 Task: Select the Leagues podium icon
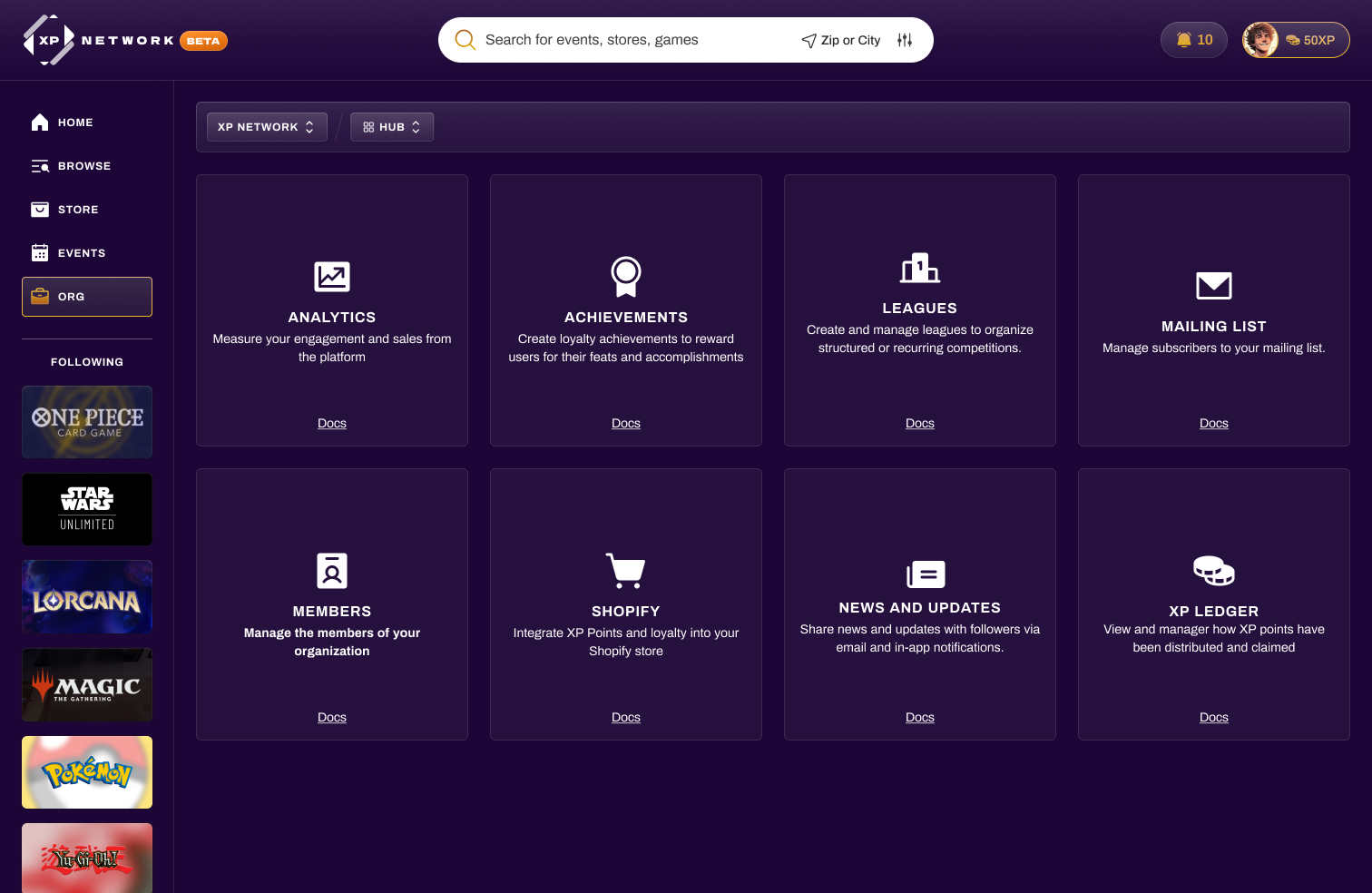919,268
